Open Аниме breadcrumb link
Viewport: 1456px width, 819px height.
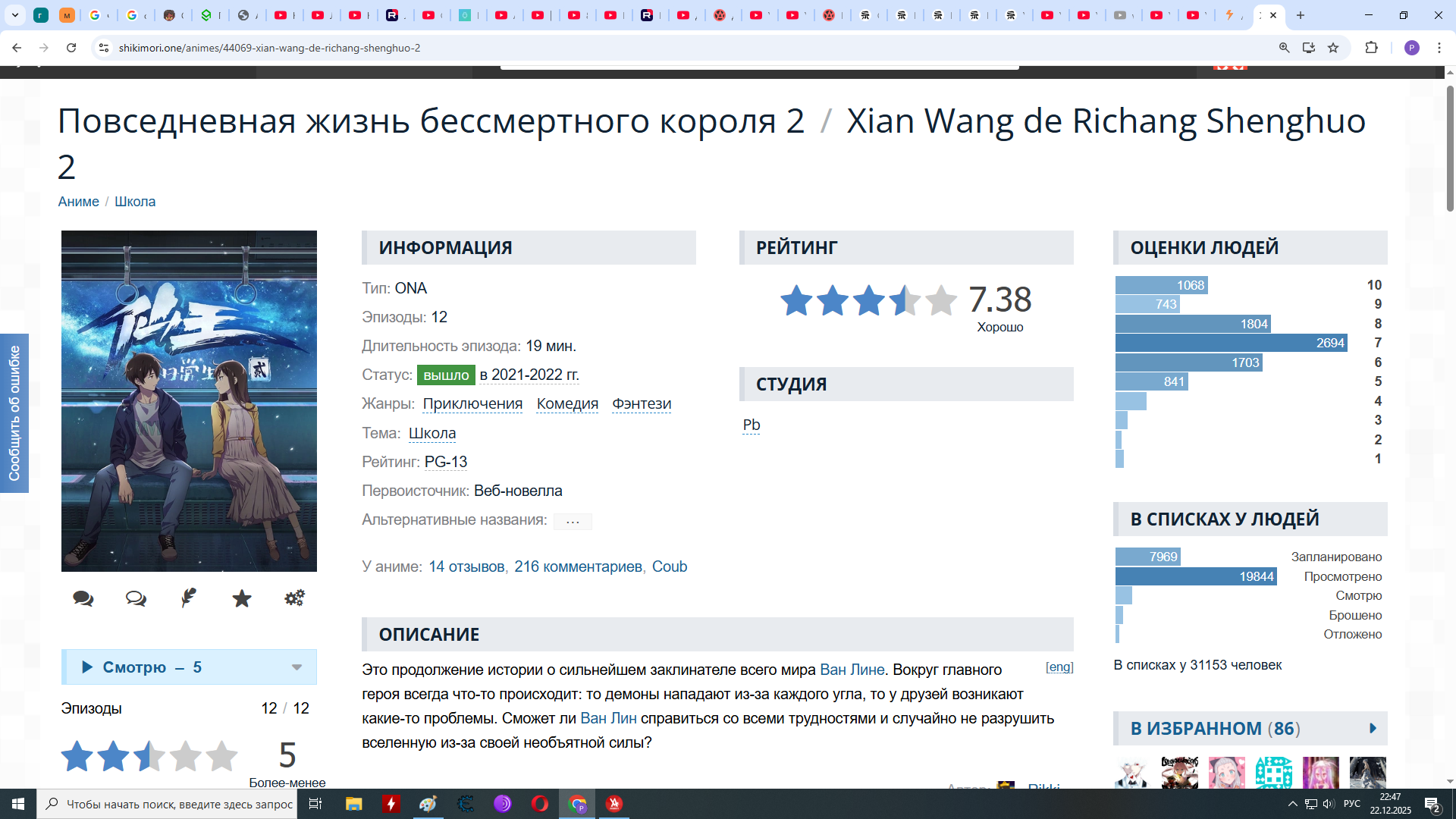click(x=79, y=202)
